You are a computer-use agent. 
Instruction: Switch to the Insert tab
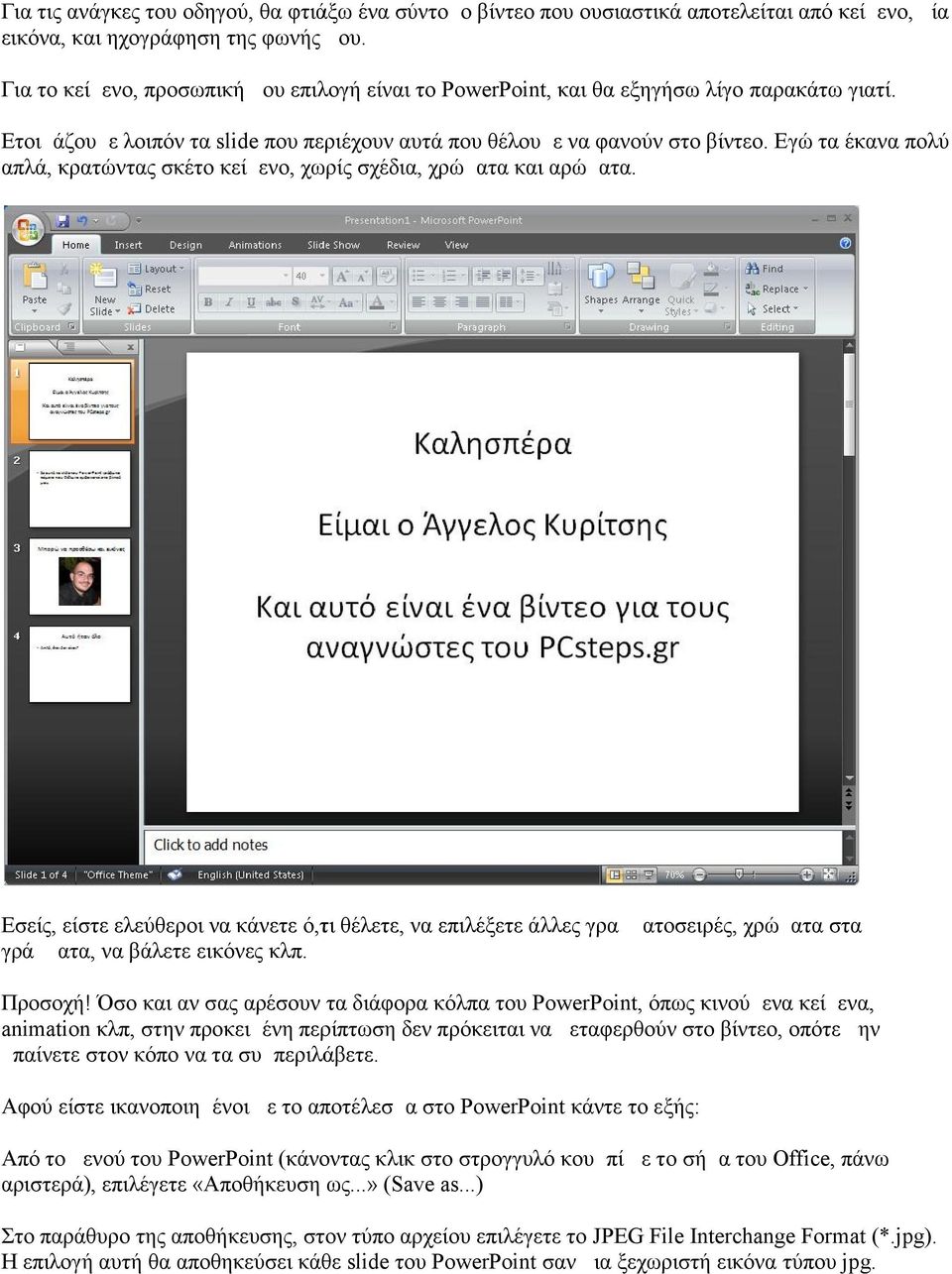click(x=128, y=245)
